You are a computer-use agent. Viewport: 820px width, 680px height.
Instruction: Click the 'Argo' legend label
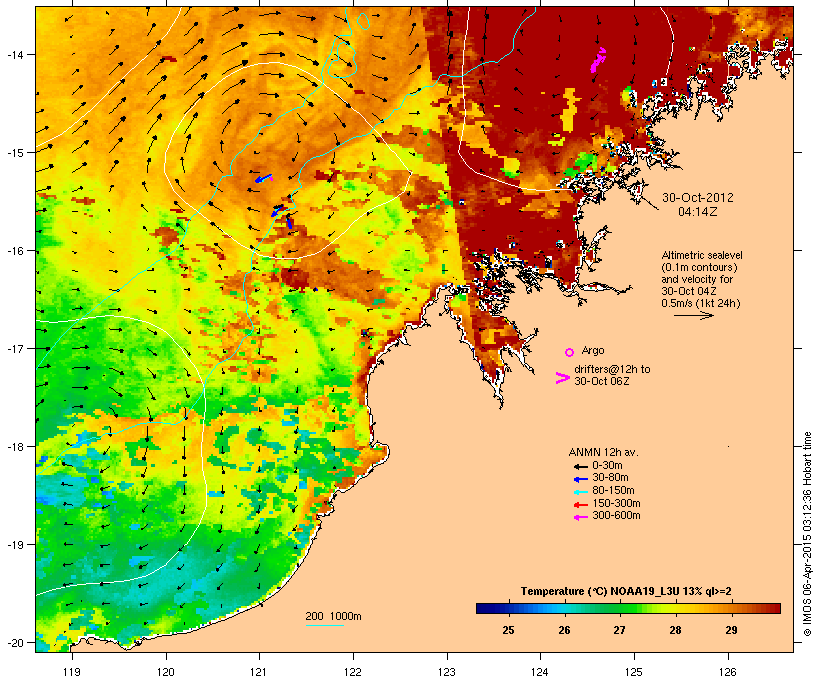593,350
